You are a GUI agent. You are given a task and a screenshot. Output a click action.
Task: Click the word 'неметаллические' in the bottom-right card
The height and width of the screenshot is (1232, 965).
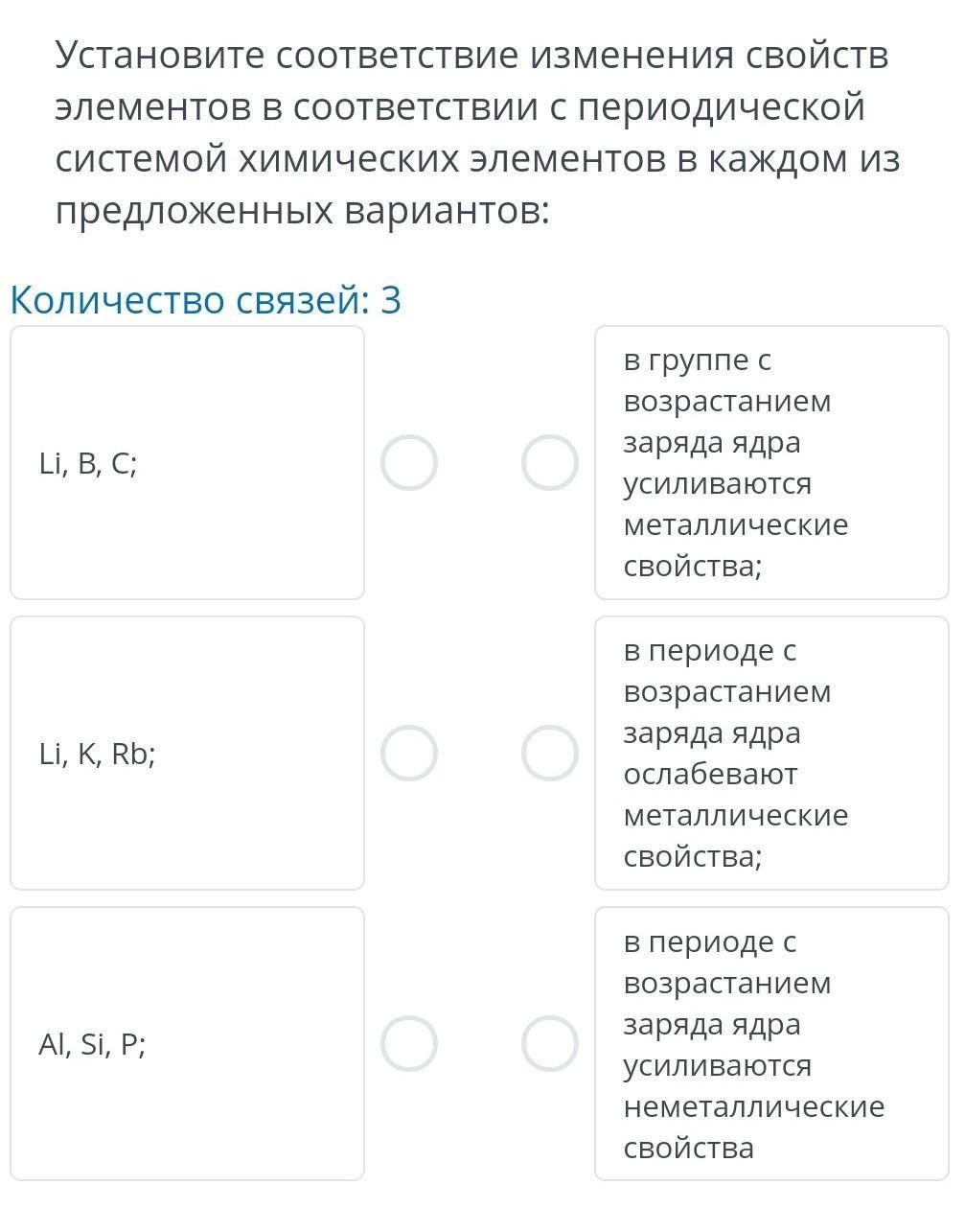click(753, 1106)
